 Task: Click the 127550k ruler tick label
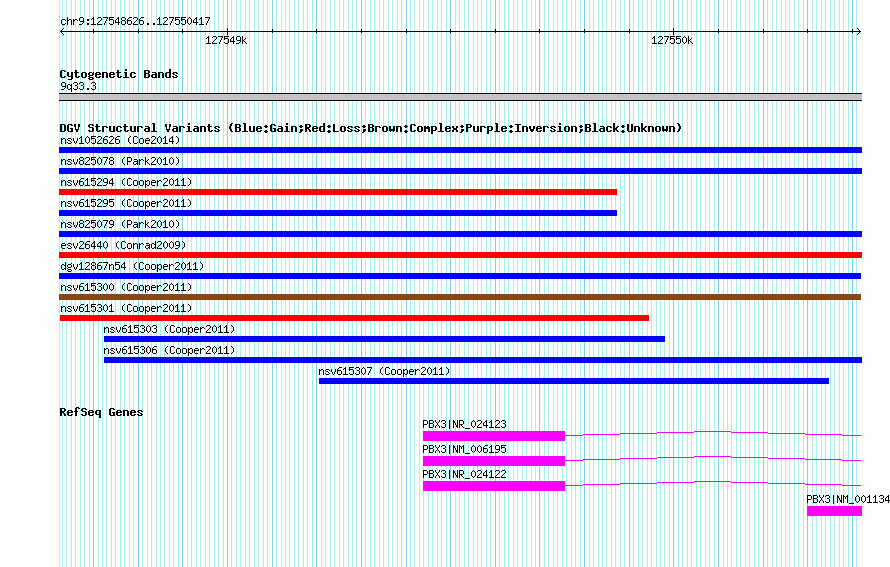pos(672,40)
